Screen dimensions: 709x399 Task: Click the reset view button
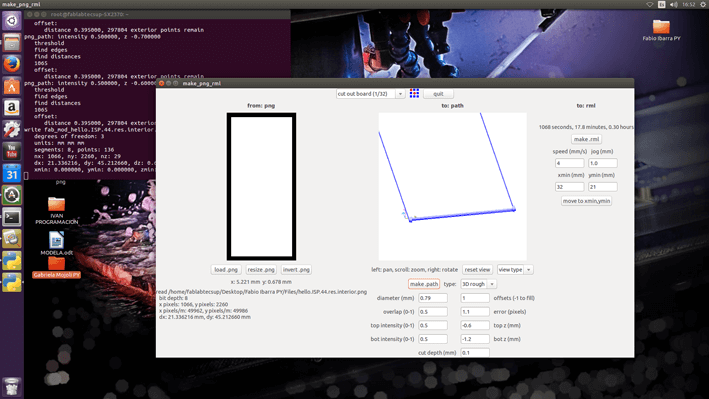tap(477, 270)
